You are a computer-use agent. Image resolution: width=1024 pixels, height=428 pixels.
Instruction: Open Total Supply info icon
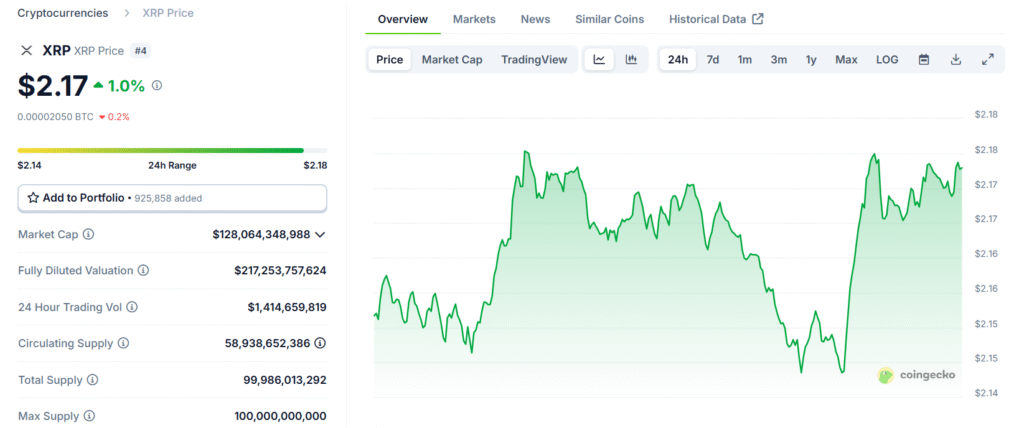[x=93, y=380]
